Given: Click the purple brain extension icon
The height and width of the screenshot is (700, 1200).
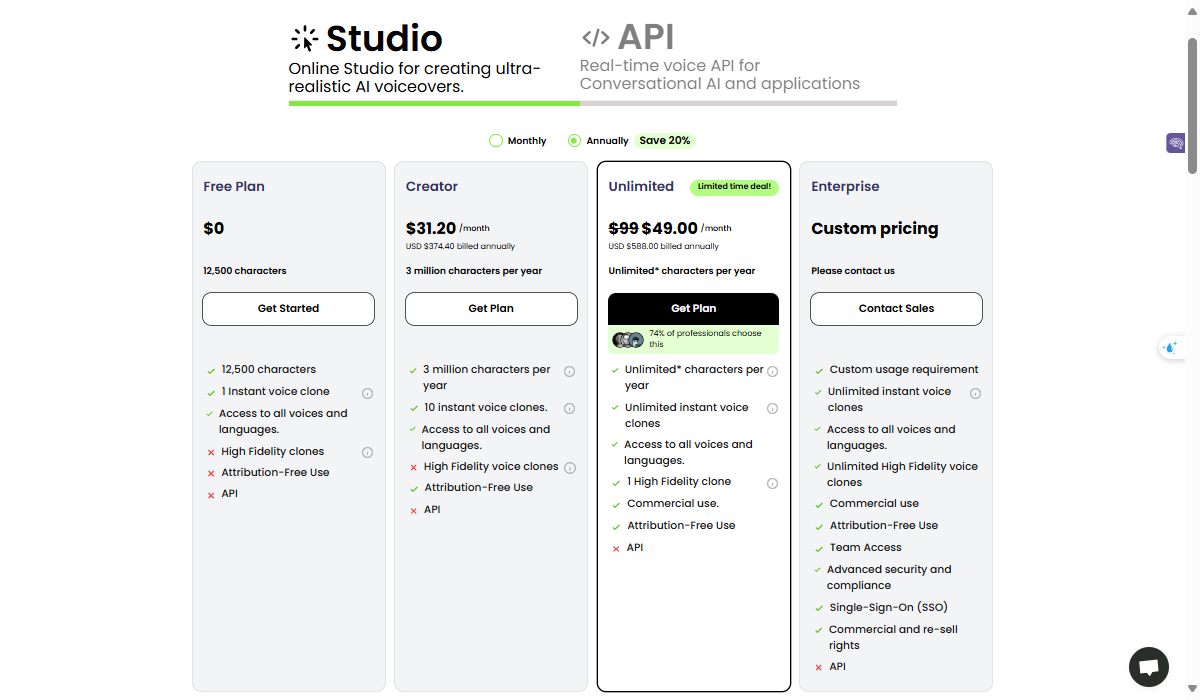Looking at the screenshot, I should 1175,143.
